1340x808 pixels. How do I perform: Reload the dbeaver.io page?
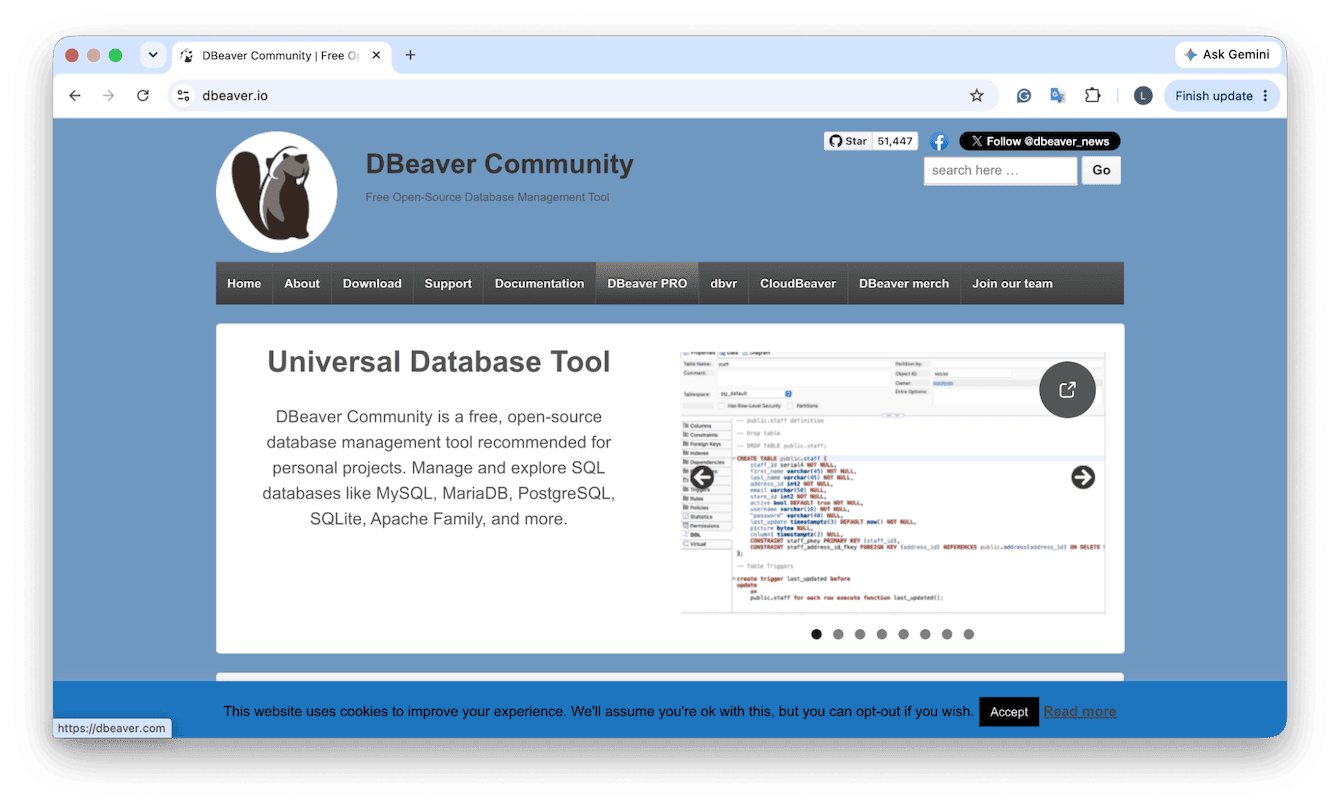click(143, 96)
